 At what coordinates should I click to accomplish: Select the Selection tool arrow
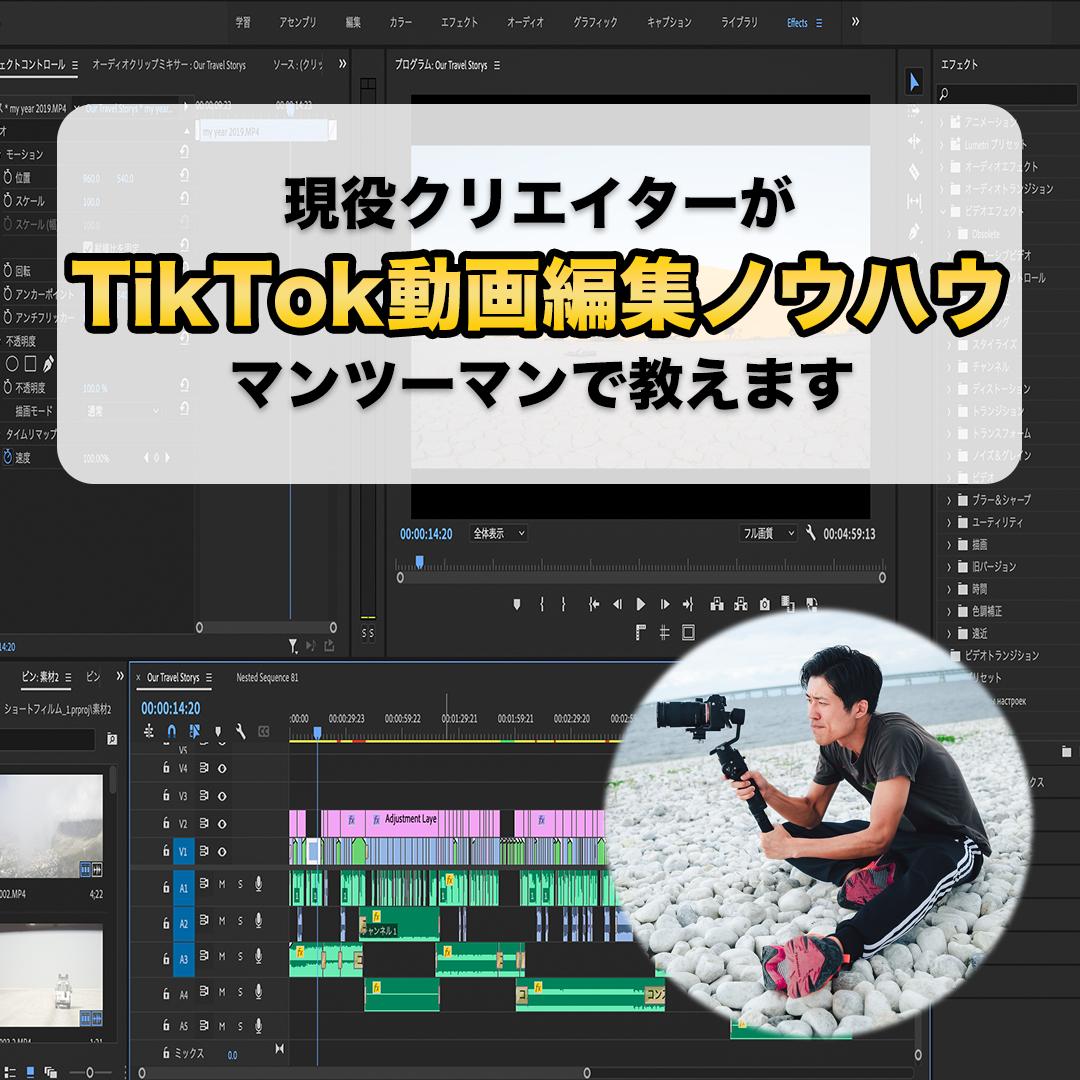[x=914, y=83]
